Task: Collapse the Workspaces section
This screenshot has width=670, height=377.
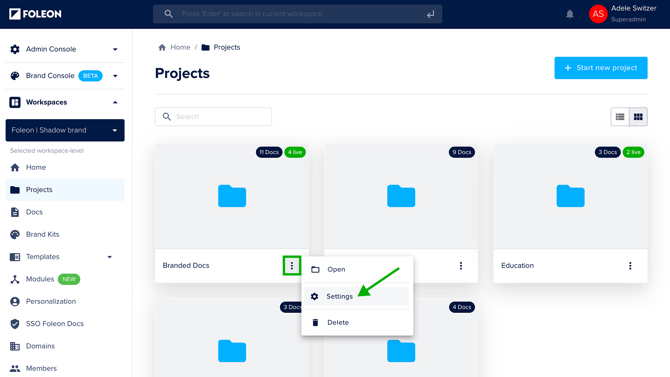Action: [x=115, y=103]
